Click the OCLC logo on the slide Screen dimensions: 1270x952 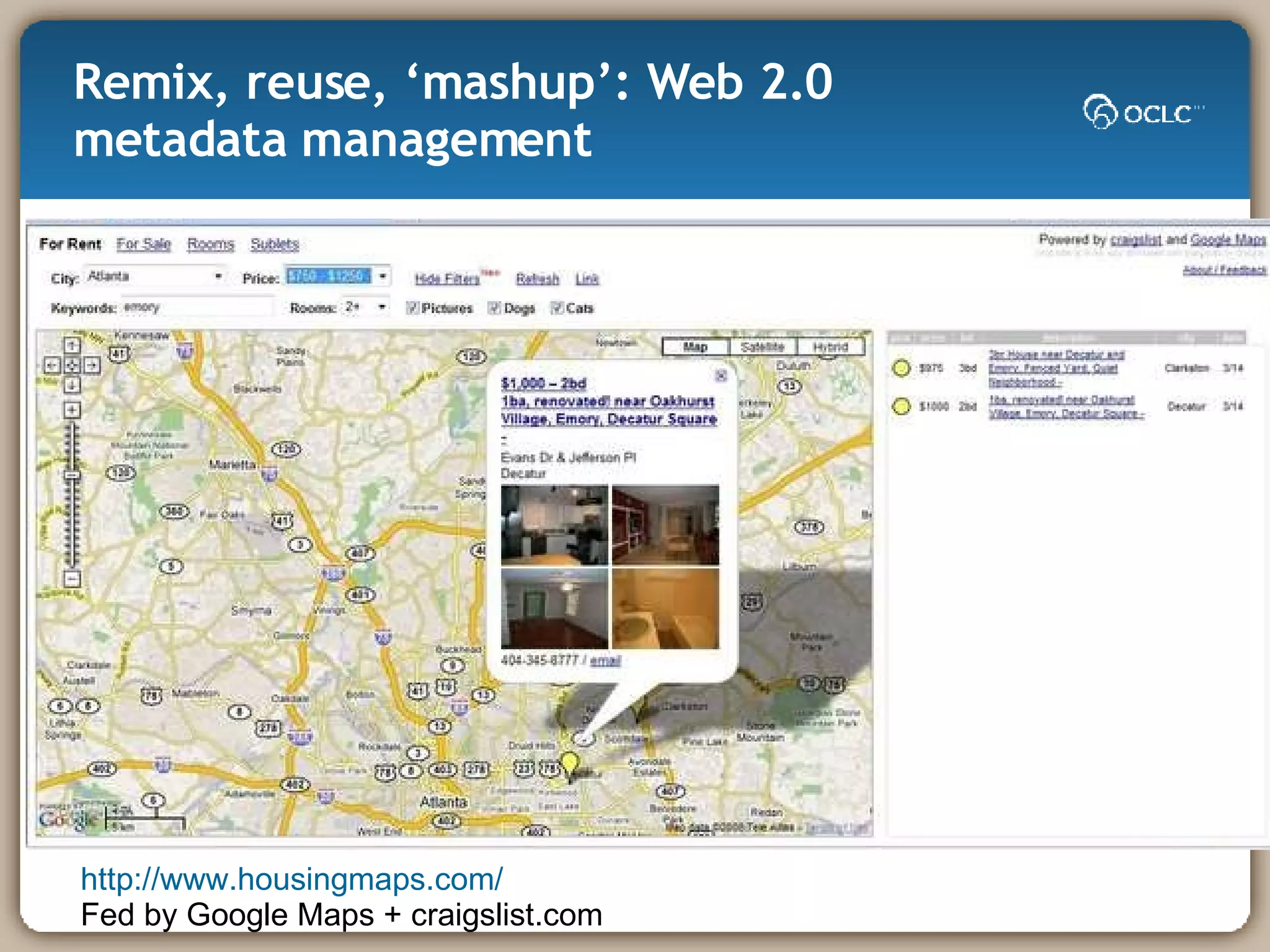[x=1143, y=112]
